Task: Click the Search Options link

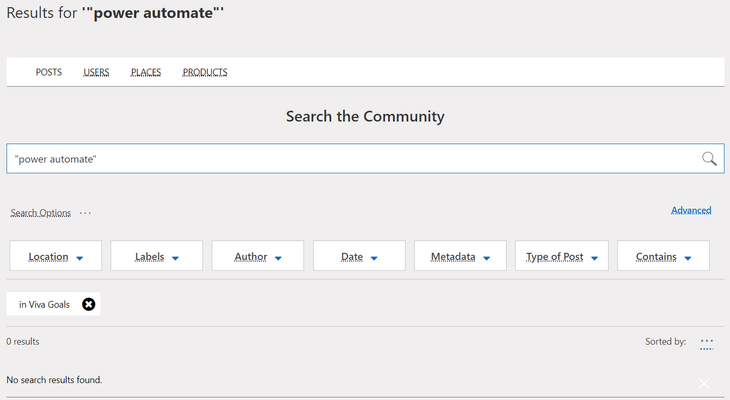Action: click(x=41, y=213)
